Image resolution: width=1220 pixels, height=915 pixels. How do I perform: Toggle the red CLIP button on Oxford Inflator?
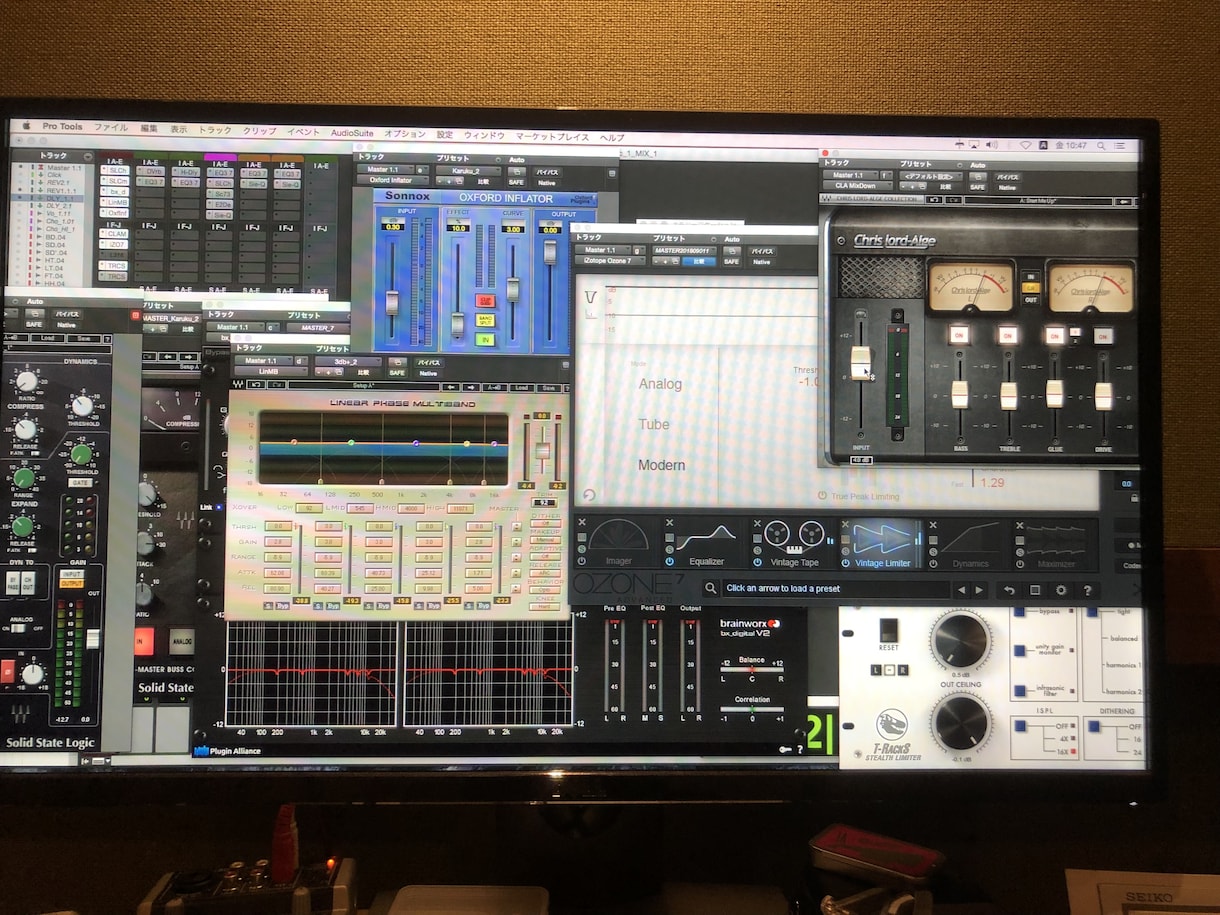point(485,300)
